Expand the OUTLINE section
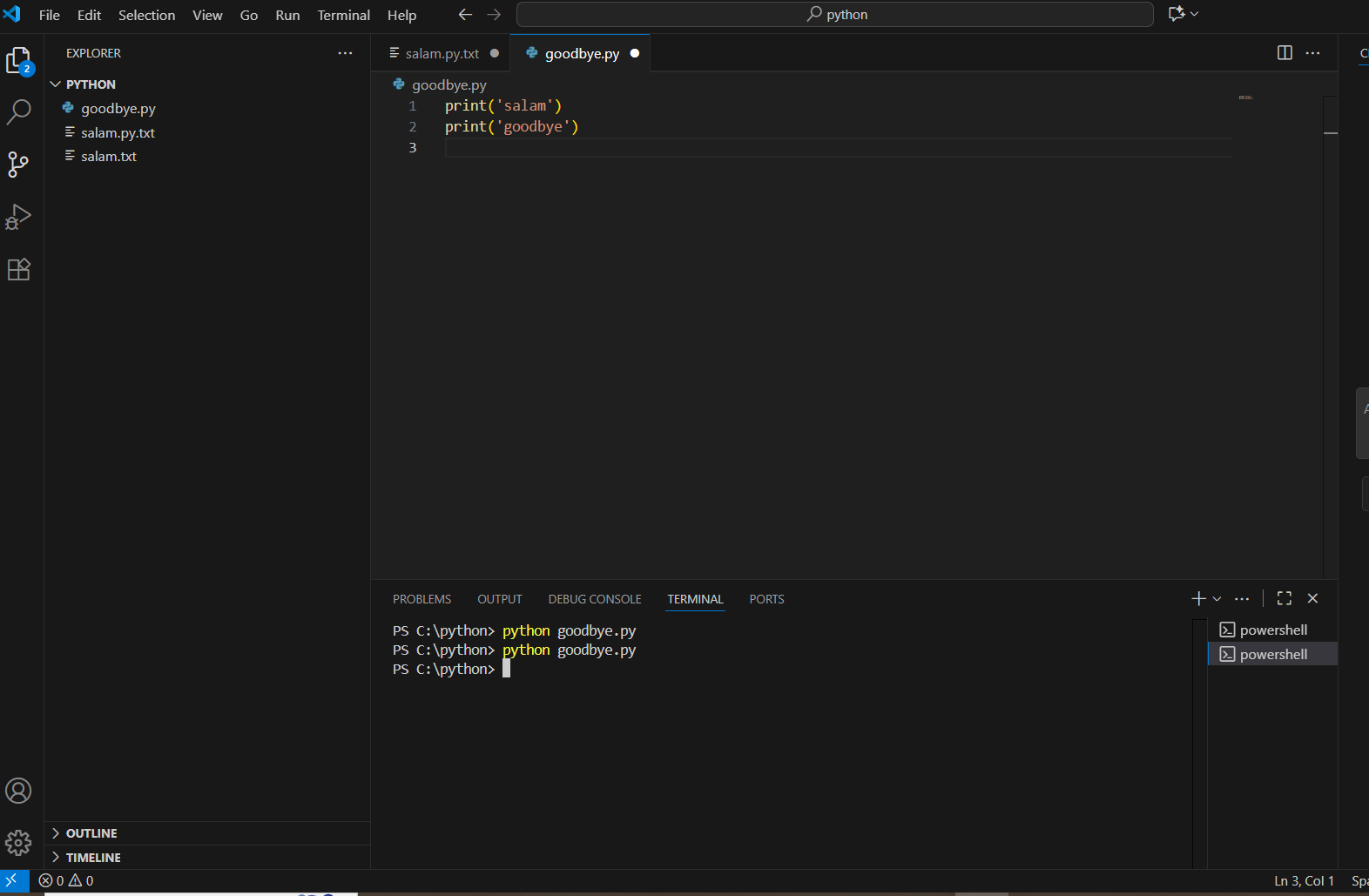Screen dimensions: 1369x896 click(91, 833)
